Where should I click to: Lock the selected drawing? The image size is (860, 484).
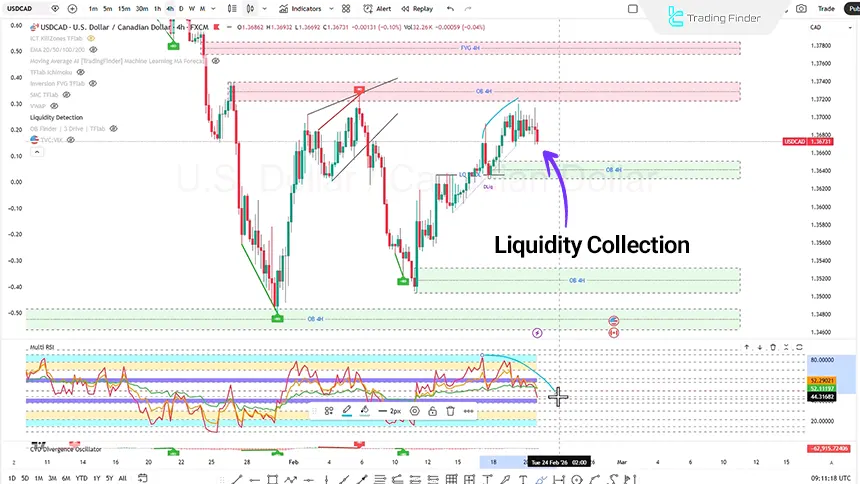pos(432,411)
